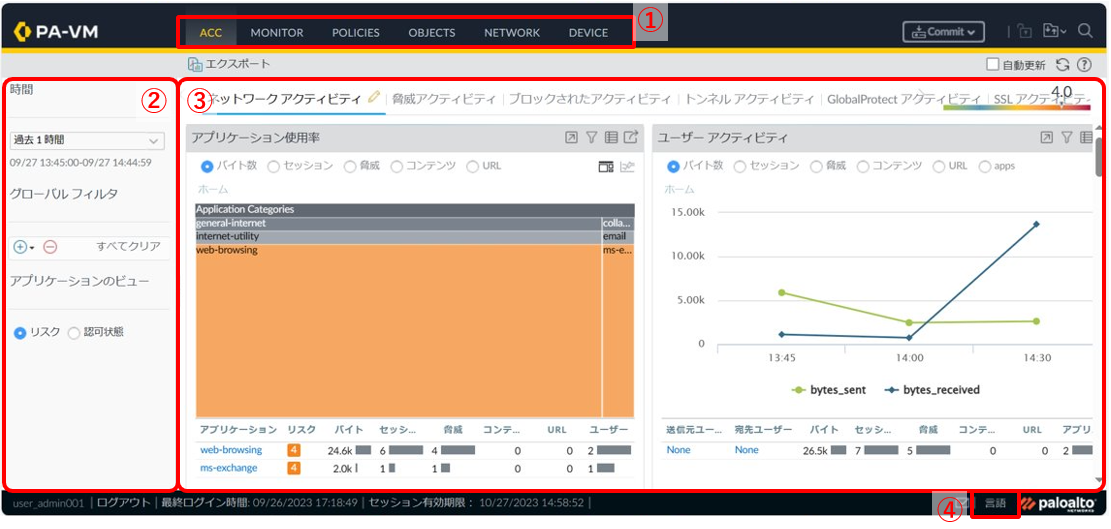Remove global filter with red minus icon
1111x529 pixels.
(50, 246)
